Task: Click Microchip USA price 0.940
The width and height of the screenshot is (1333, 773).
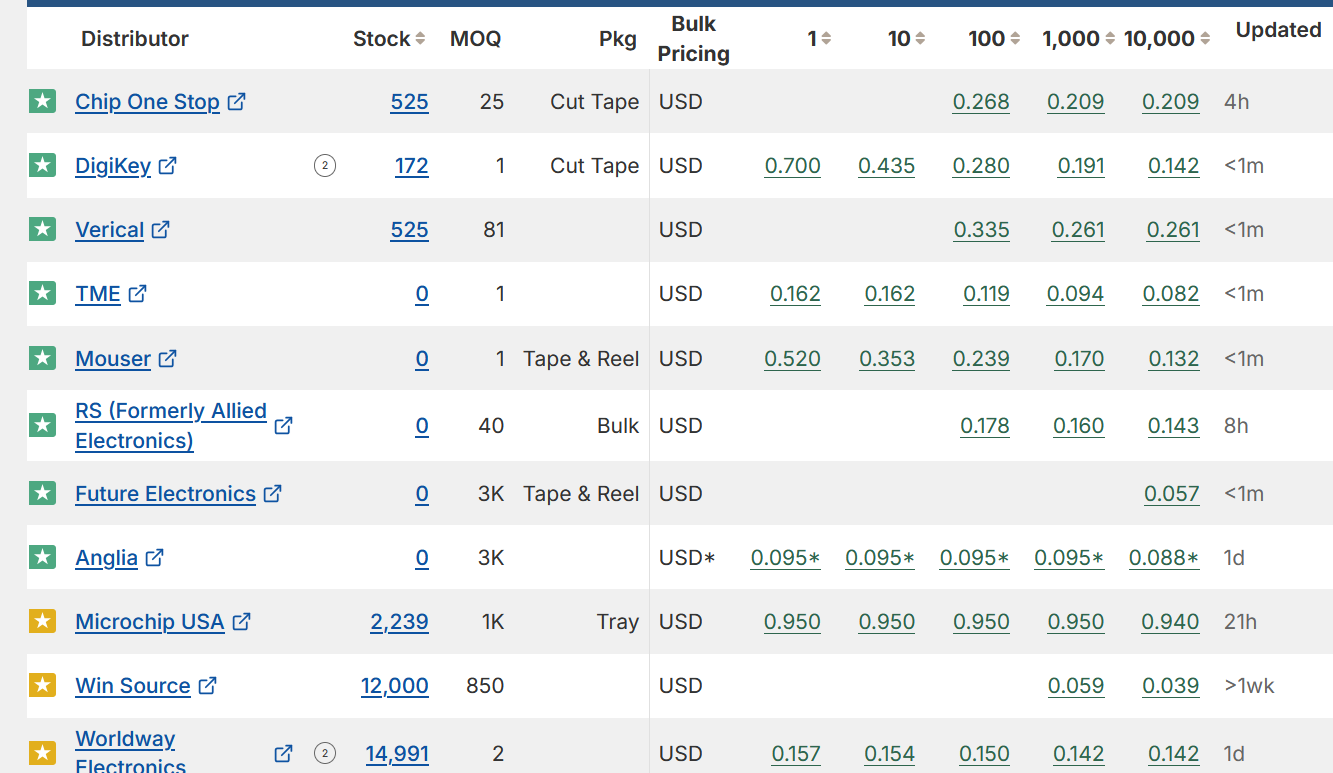Action: [x=1171, y=622]
